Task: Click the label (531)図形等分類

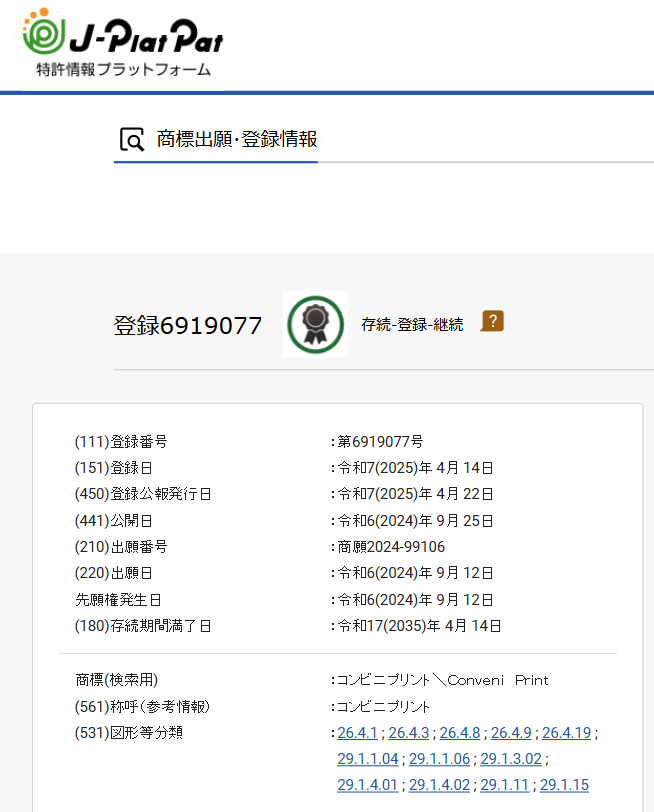Action: (128, 733)
